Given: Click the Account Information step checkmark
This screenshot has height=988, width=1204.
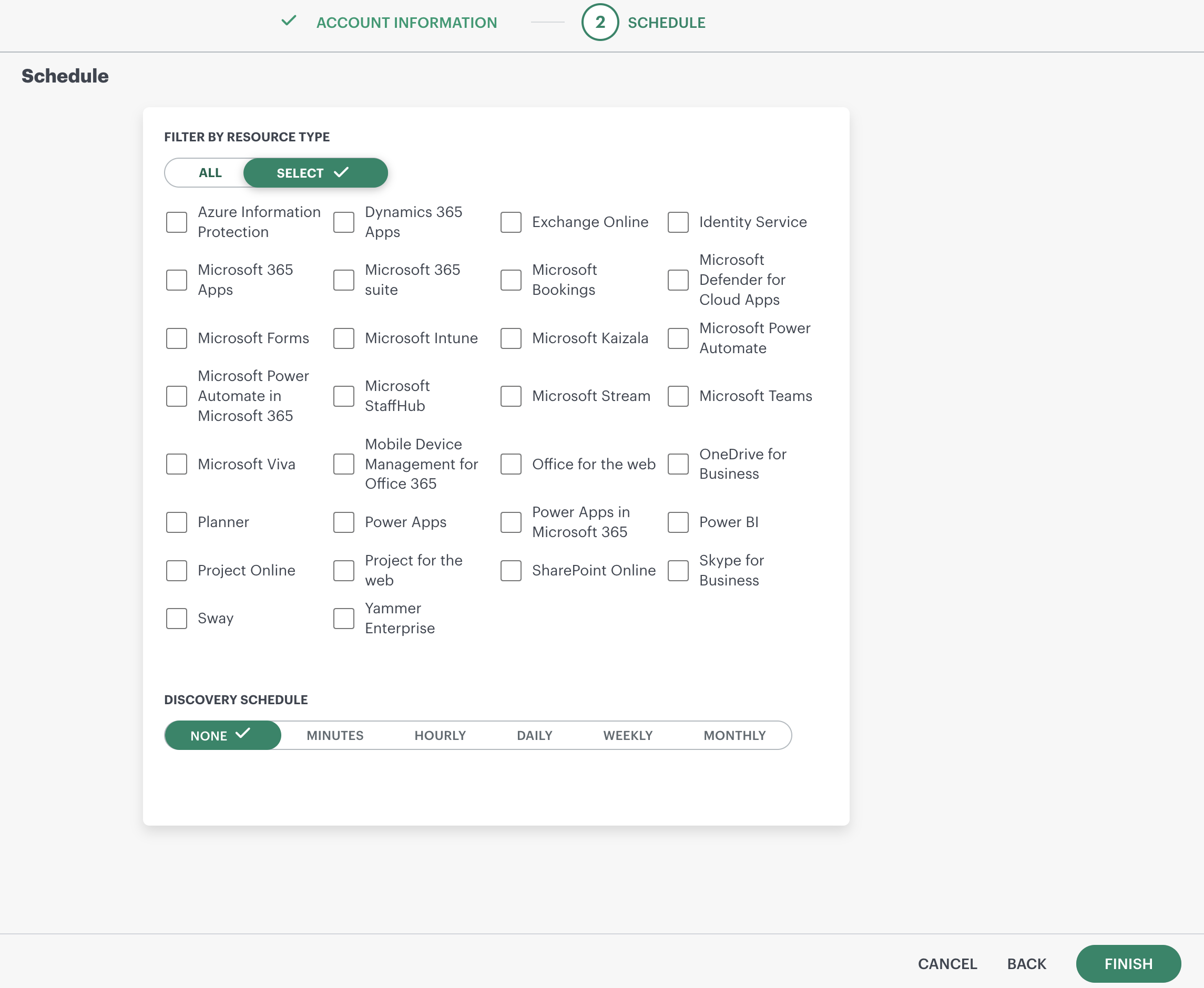Looking at the screenshot, I should (x=289, y=22).
